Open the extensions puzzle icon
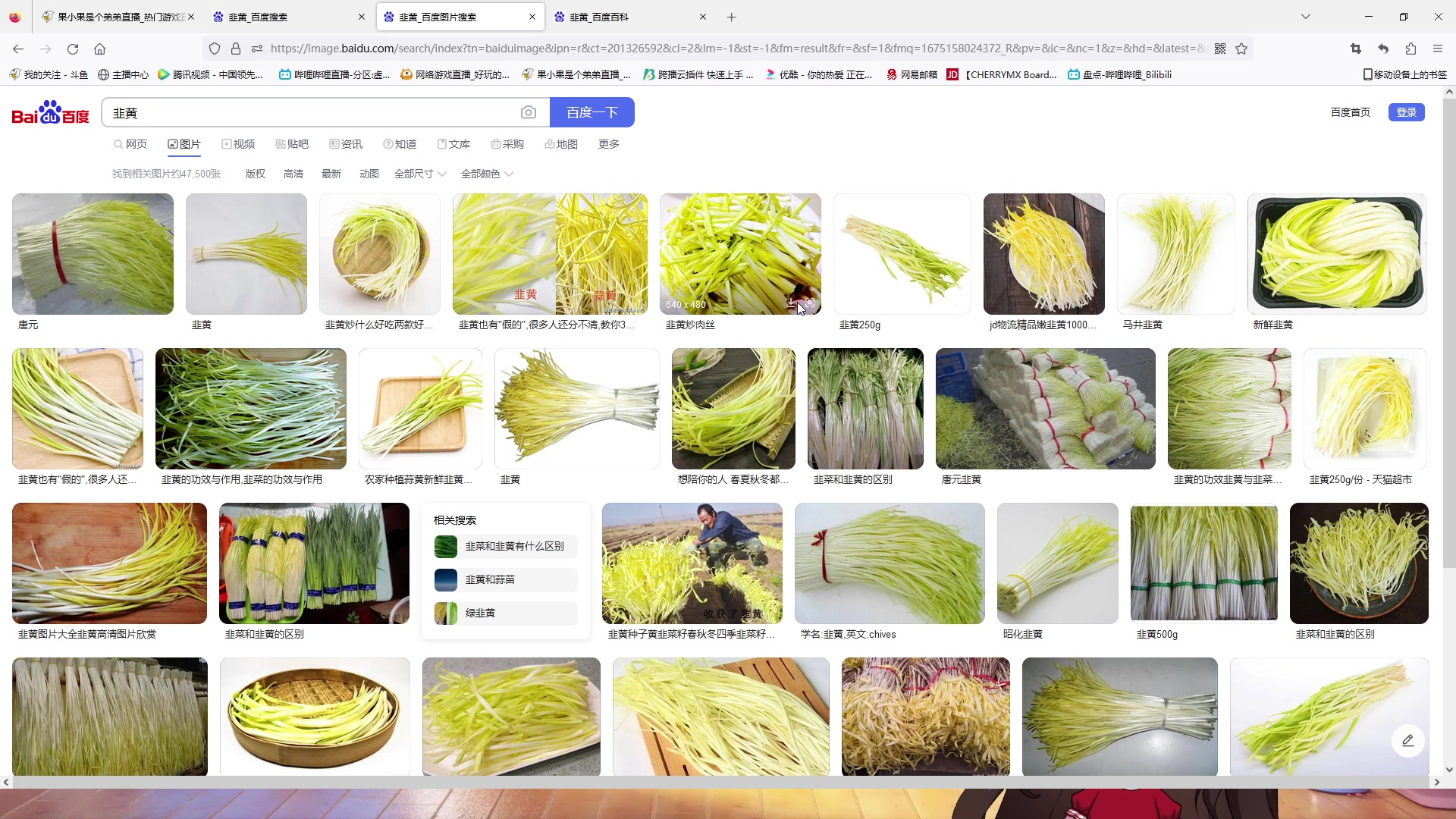The width and height of the screenshot is (1456, 819). [1410, 49]
